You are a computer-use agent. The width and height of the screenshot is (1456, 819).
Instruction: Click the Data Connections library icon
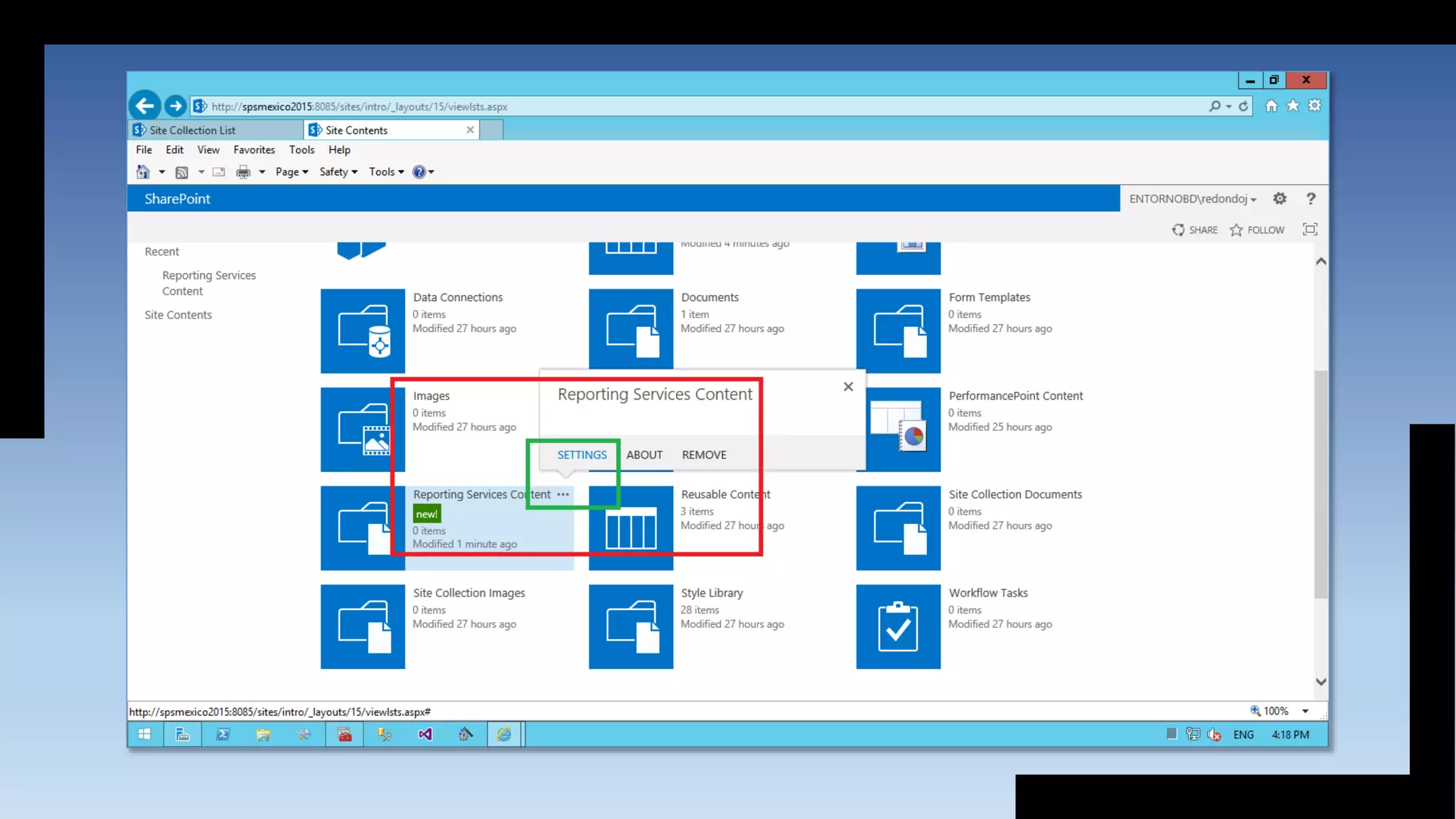click(x=363, y=331)
